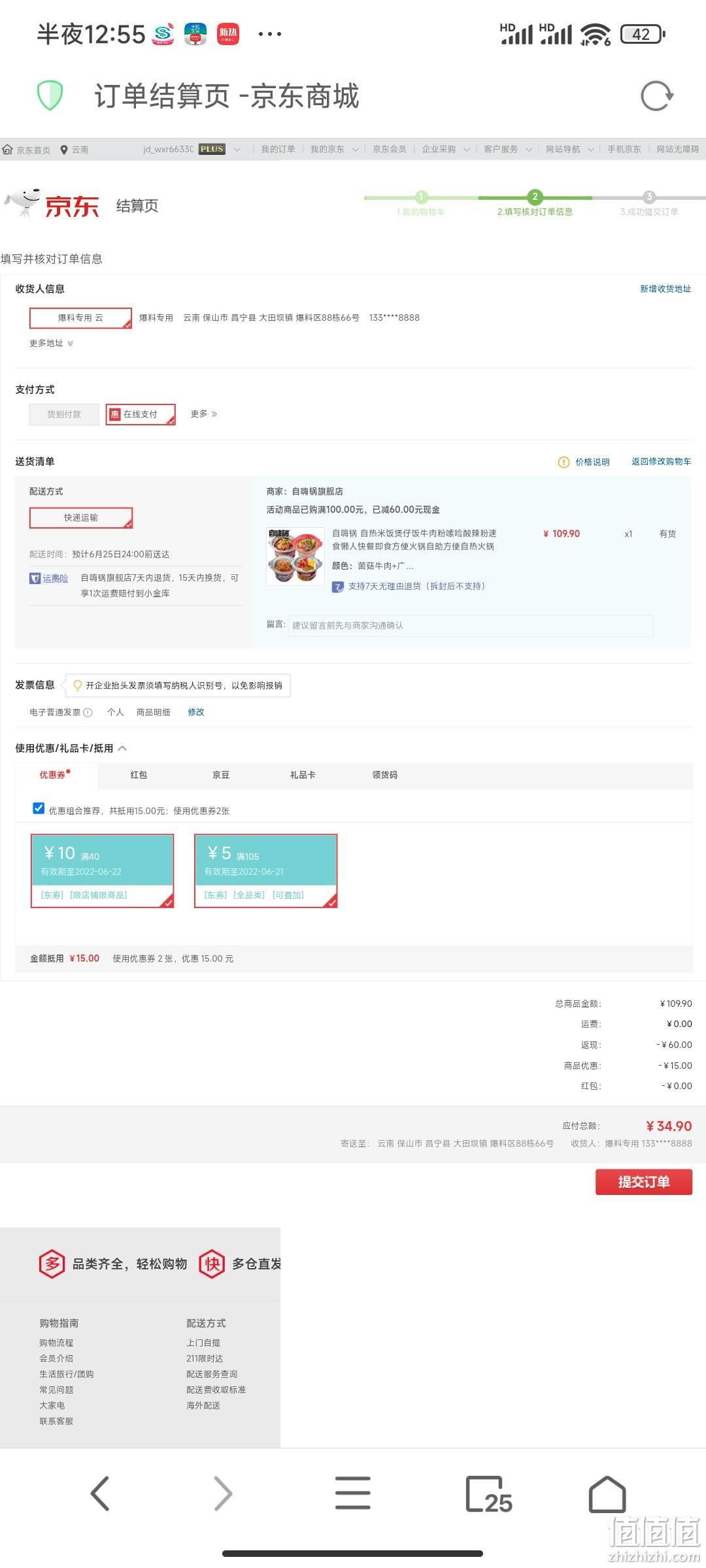Toggle 优惠组合推荐 checkbox
The image size is (706, 1568).
(39, 809)
